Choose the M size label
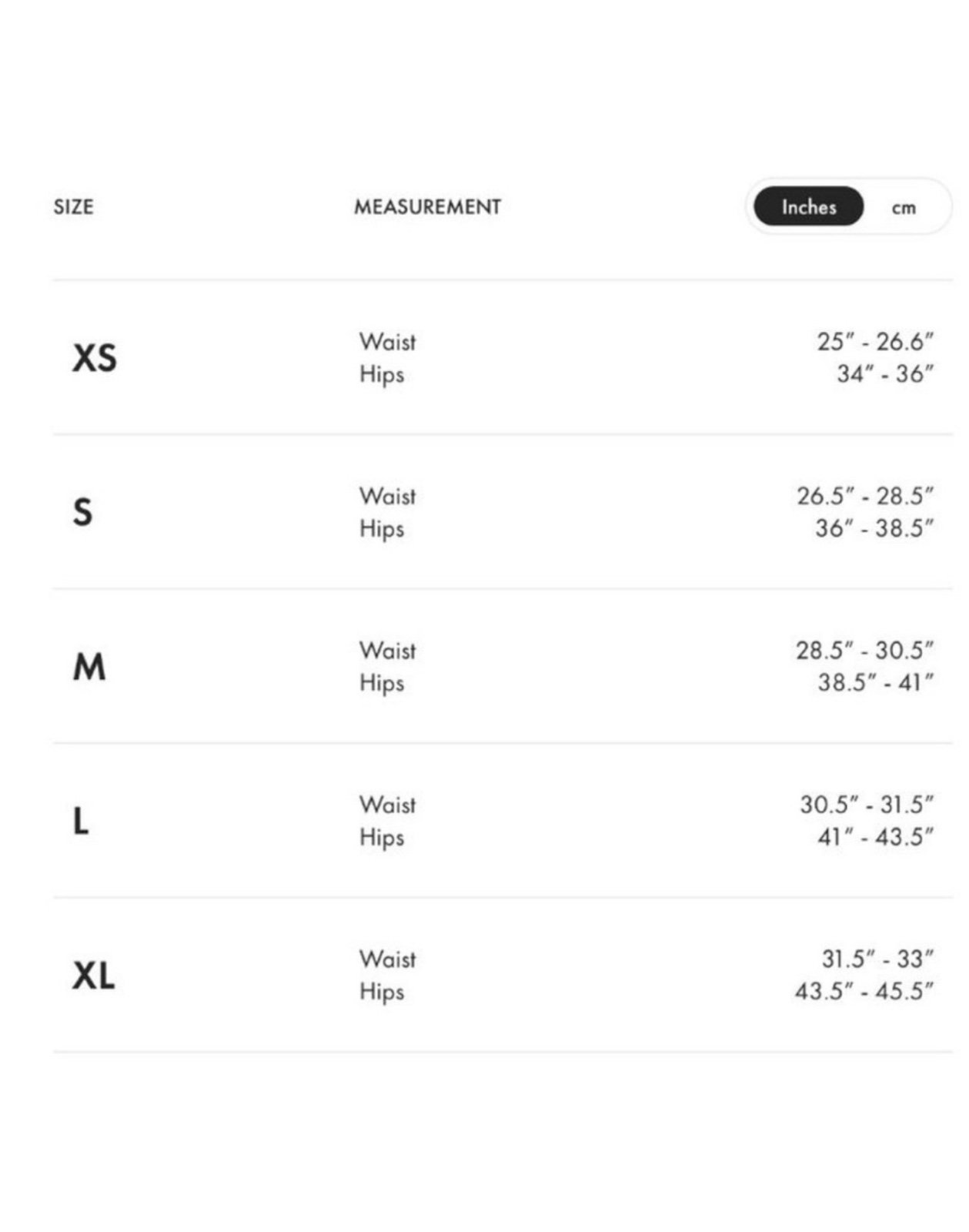Image resolution: width=969 pixels, height=1232 pixels. pos(89,667)
